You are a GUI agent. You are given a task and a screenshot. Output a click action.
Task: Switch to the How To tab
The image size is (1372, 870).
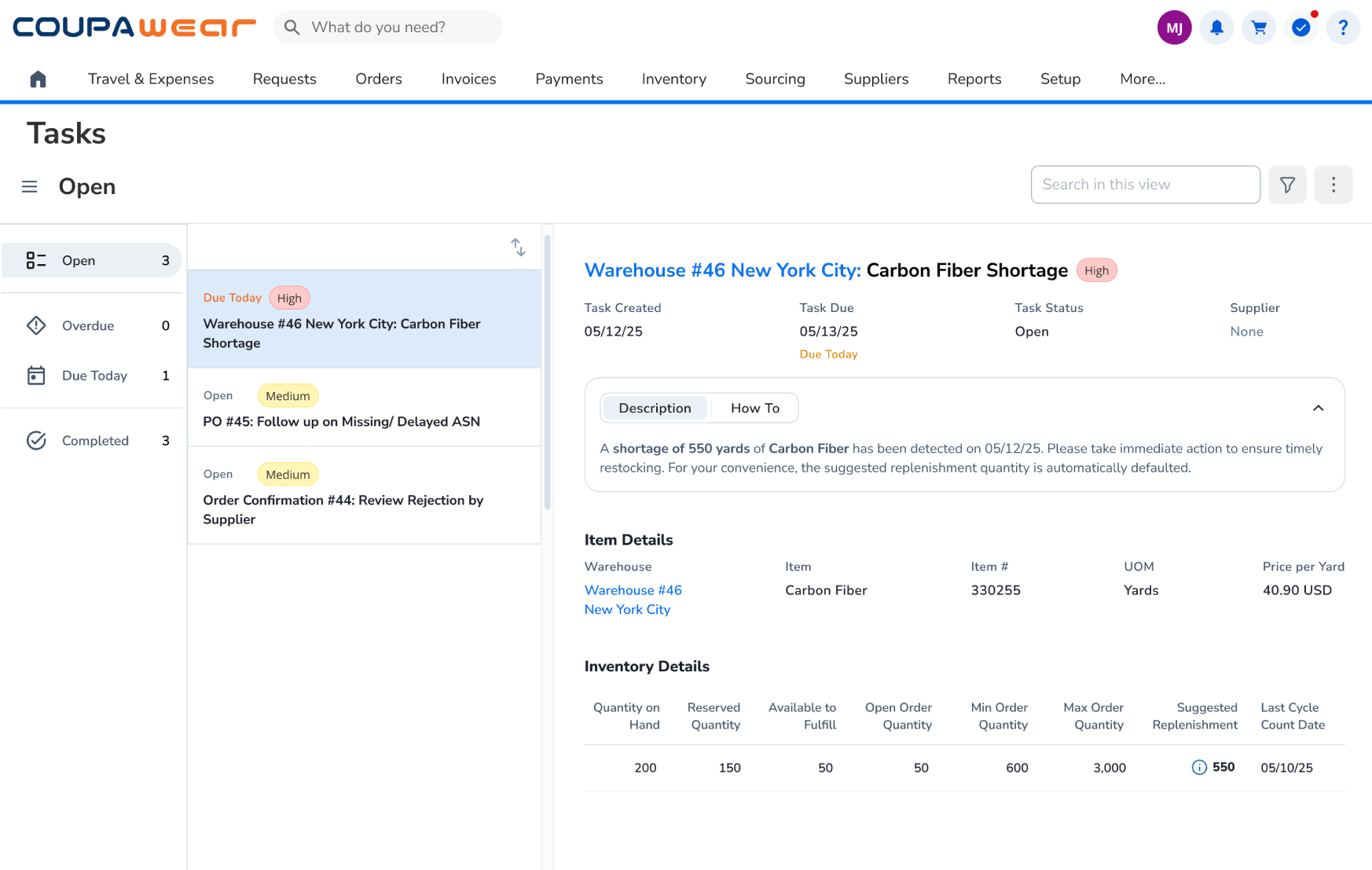tap(755, 408)
